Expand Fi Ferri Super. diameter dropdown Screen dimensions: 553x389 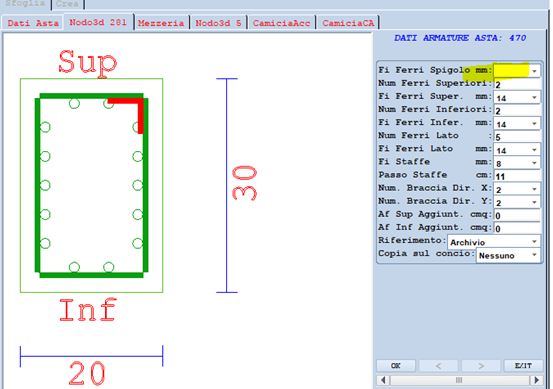[534, 97]
